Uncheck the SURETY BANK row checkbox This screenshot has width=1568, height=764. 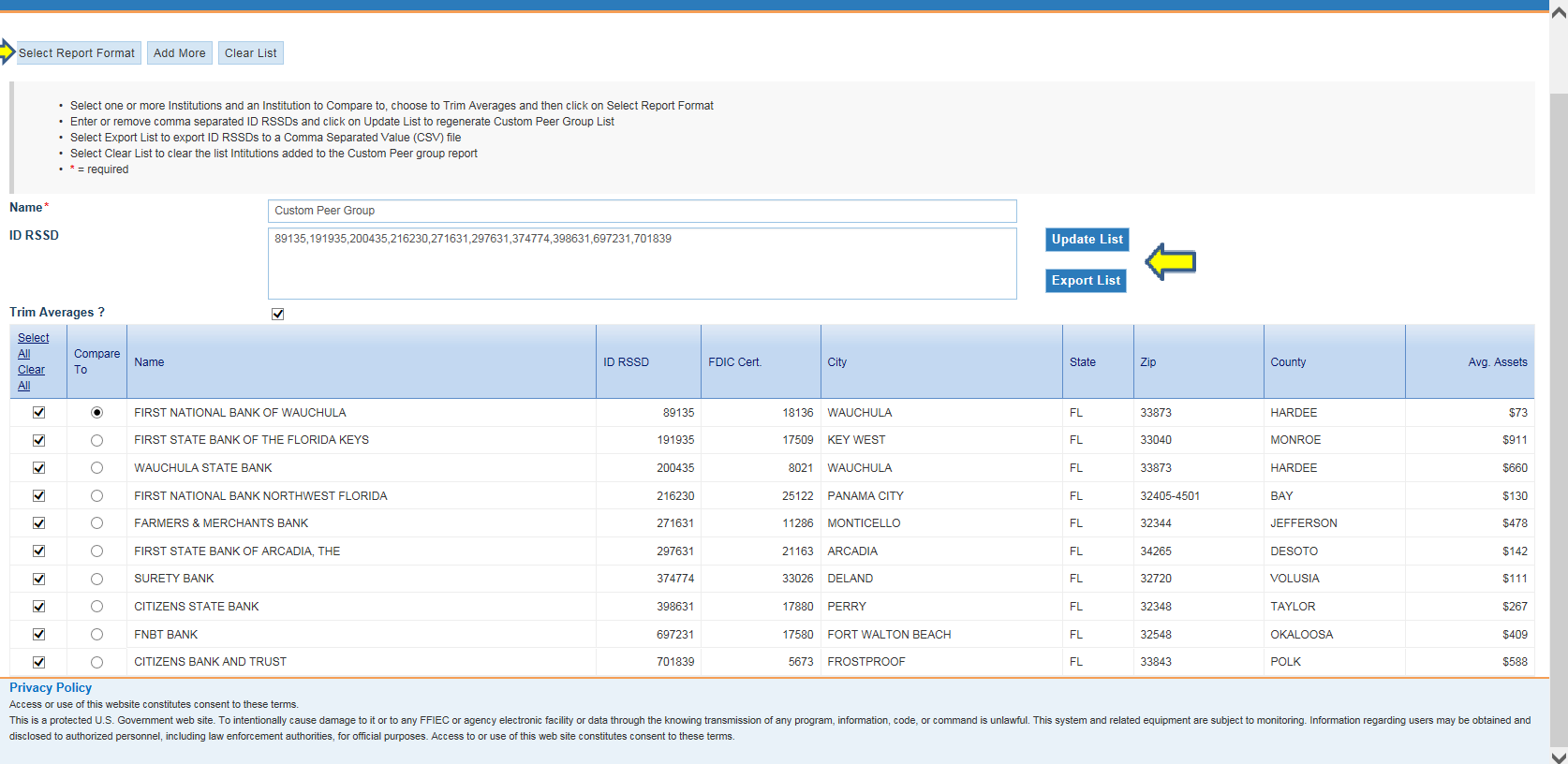tap(38, 579)
